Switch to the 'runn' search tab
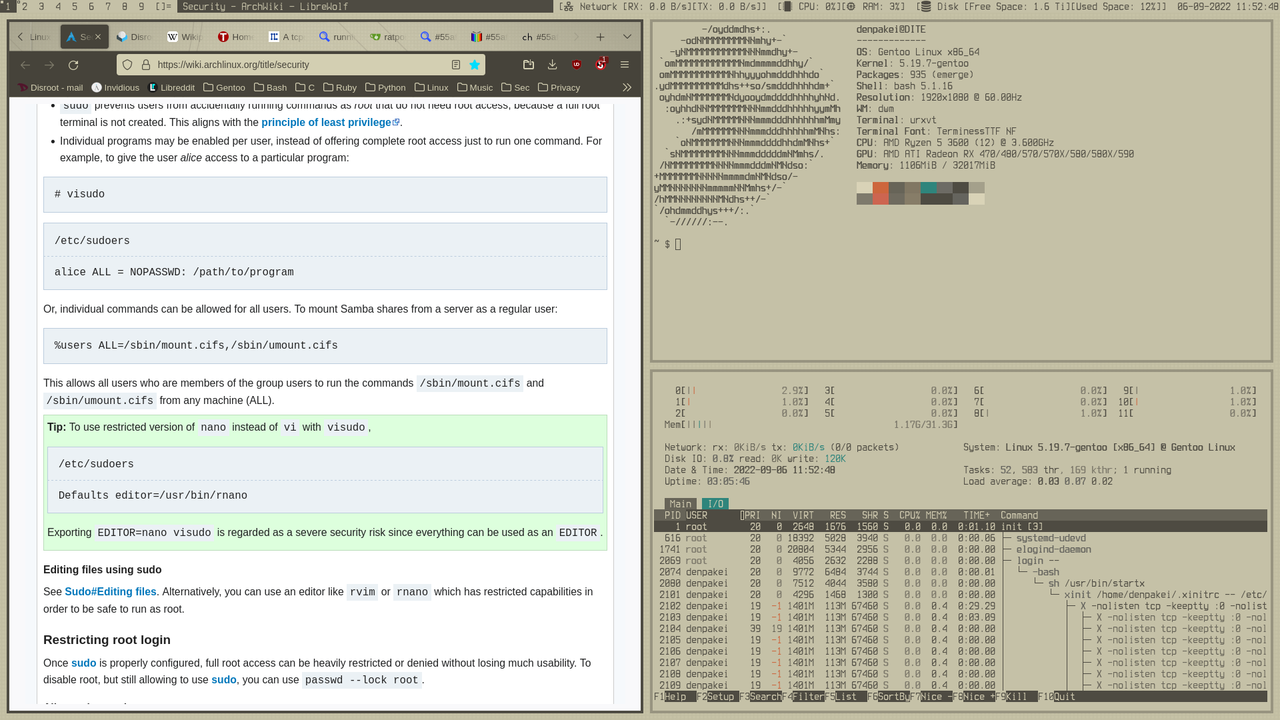Viewport: 1280px width, 720px height. tap(338, 37)
